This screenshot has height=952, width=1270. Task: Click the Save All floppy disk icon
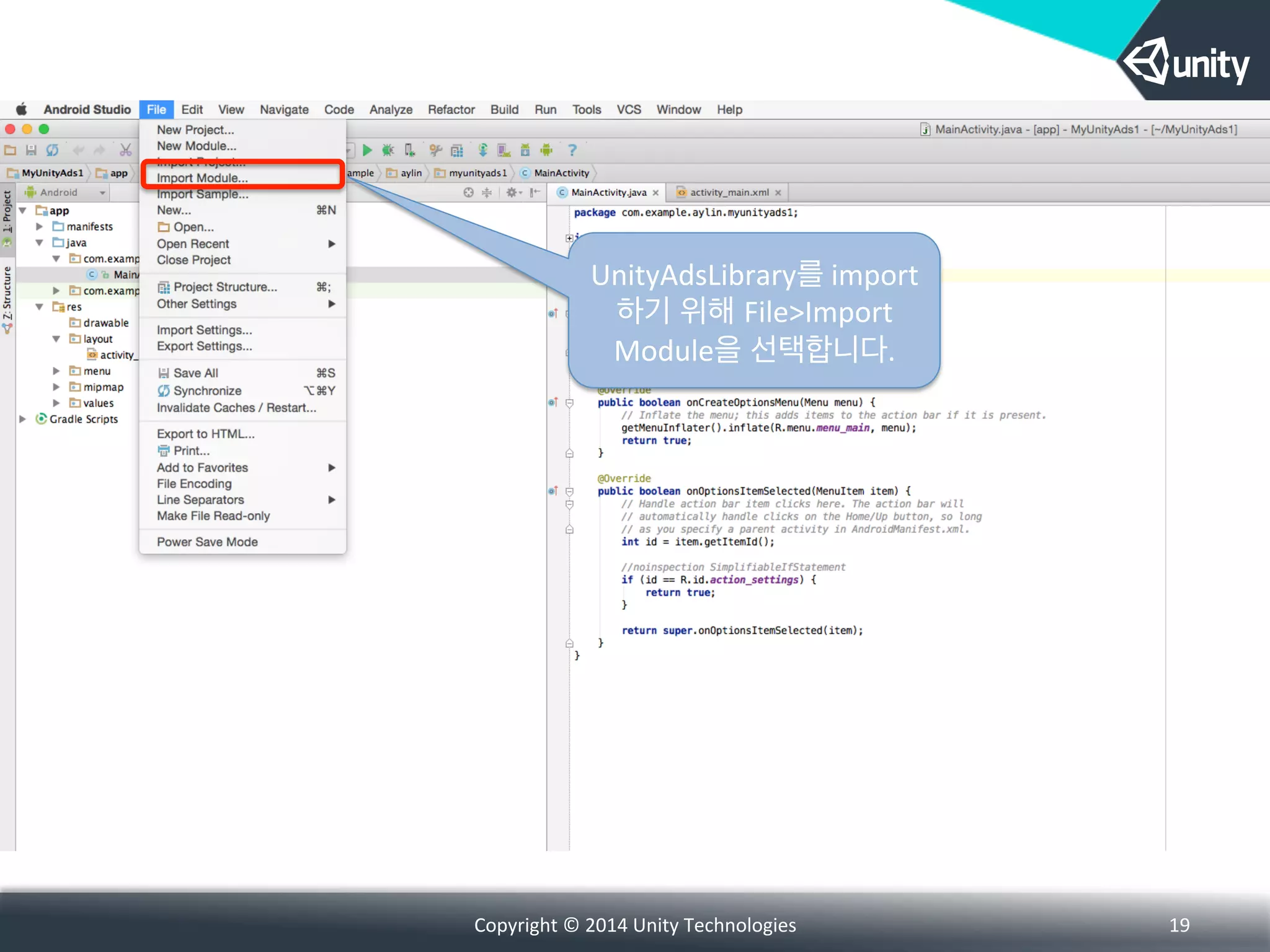tap(31, 150)
